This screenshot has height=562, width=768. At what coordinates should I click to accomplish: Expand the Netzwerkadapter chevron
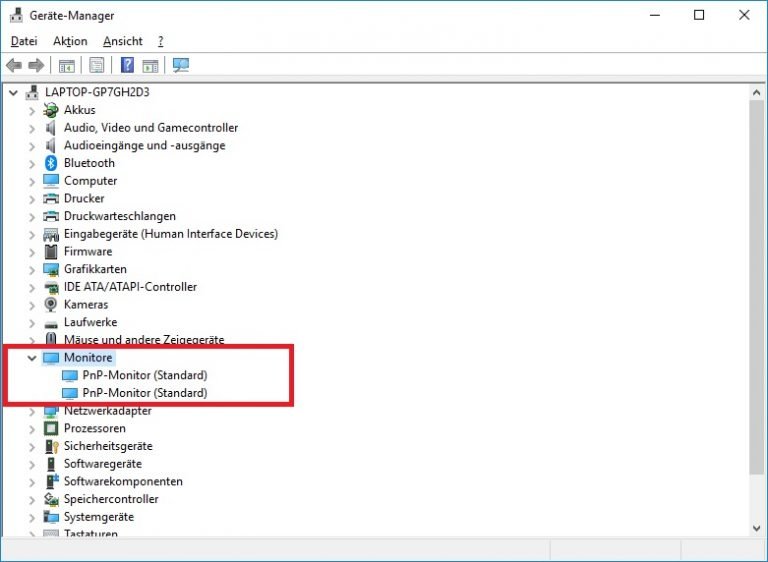coord(32,412)
